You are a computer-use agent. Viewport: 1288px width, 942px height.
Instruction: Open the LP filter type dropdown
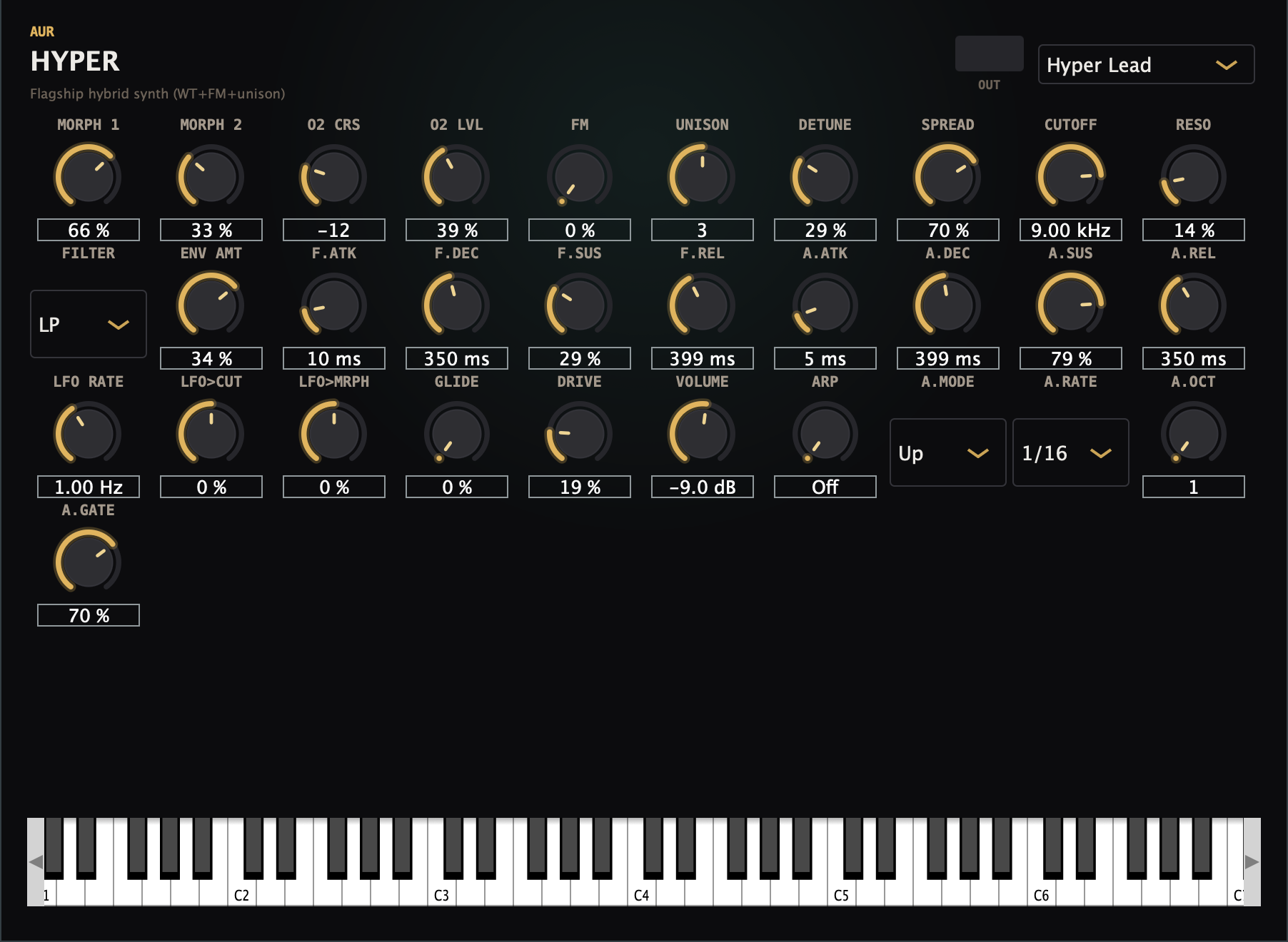coord(89,324)
